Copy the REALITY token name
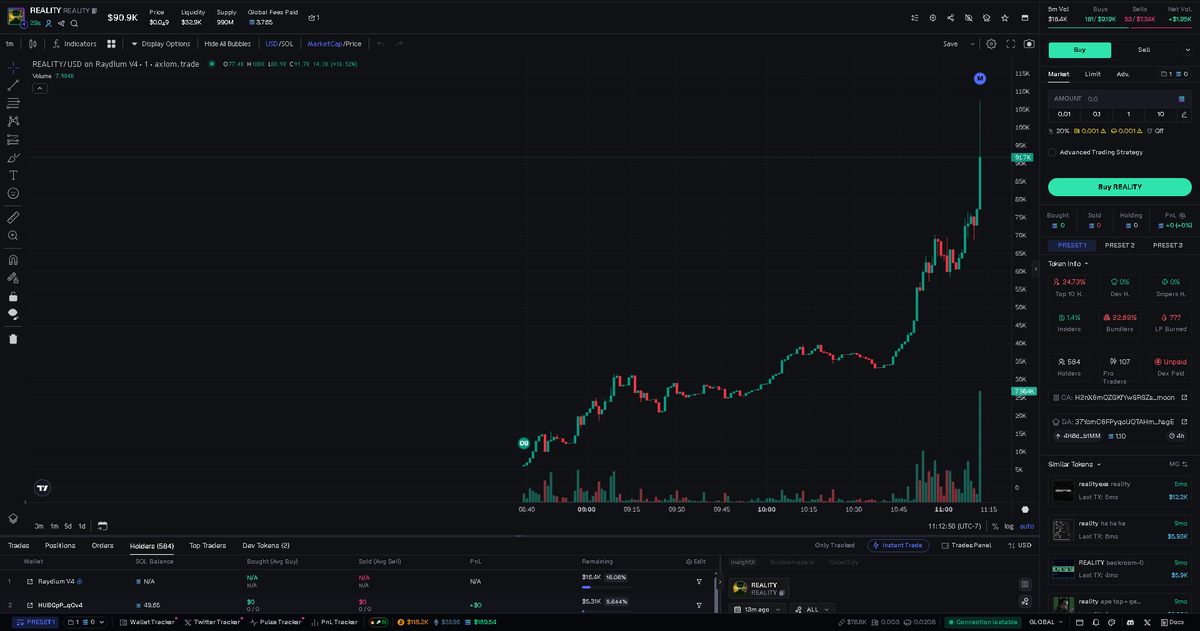Viewport: 1200px width, 631px height. [95, 10]
